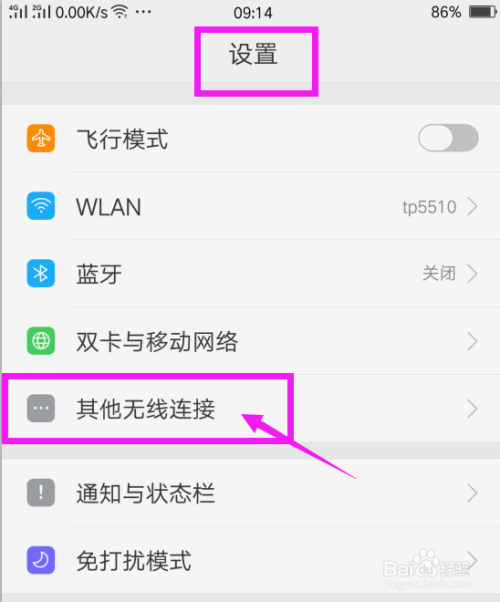Expand 双卡与移动网络 via the chevron
500x602 pixels.
coord(473,341)
